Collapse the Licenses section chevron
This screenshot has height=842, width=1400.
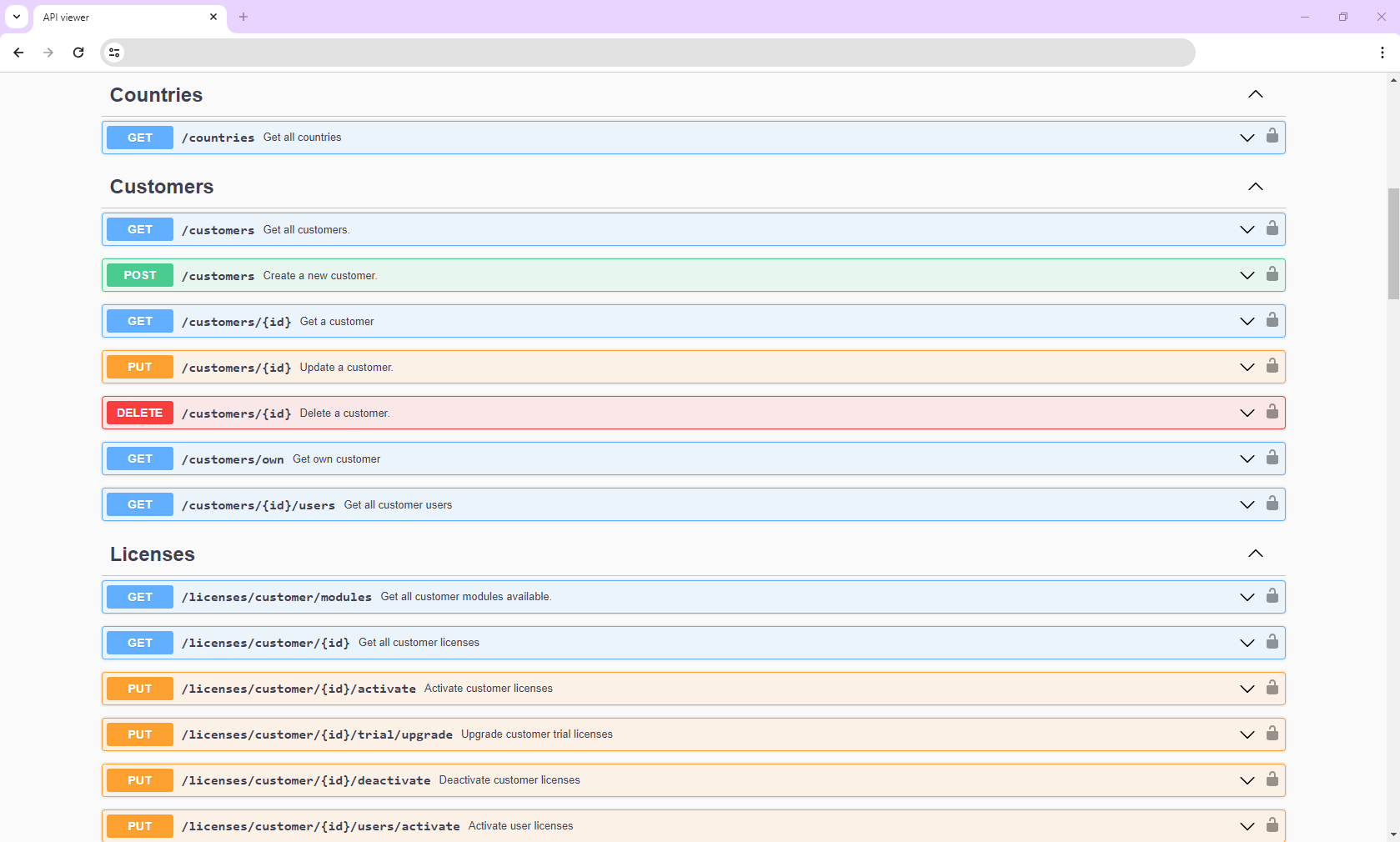pos(1255,554)
